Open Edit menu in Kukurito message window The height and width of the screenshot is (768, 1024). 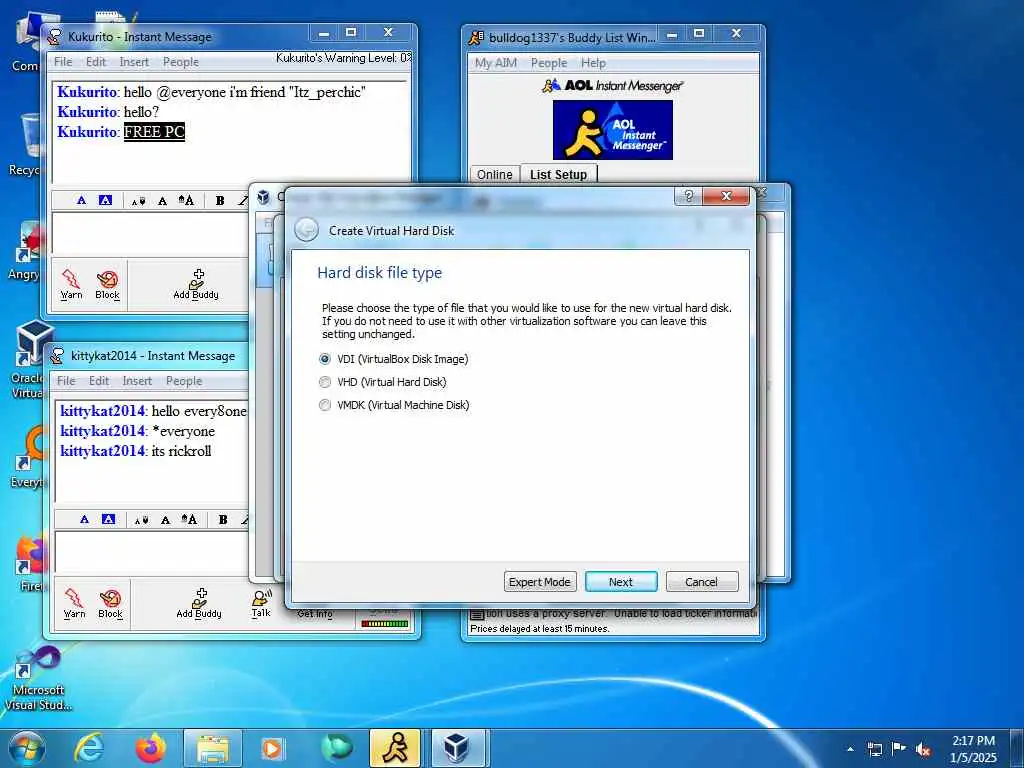coord(95,62)
